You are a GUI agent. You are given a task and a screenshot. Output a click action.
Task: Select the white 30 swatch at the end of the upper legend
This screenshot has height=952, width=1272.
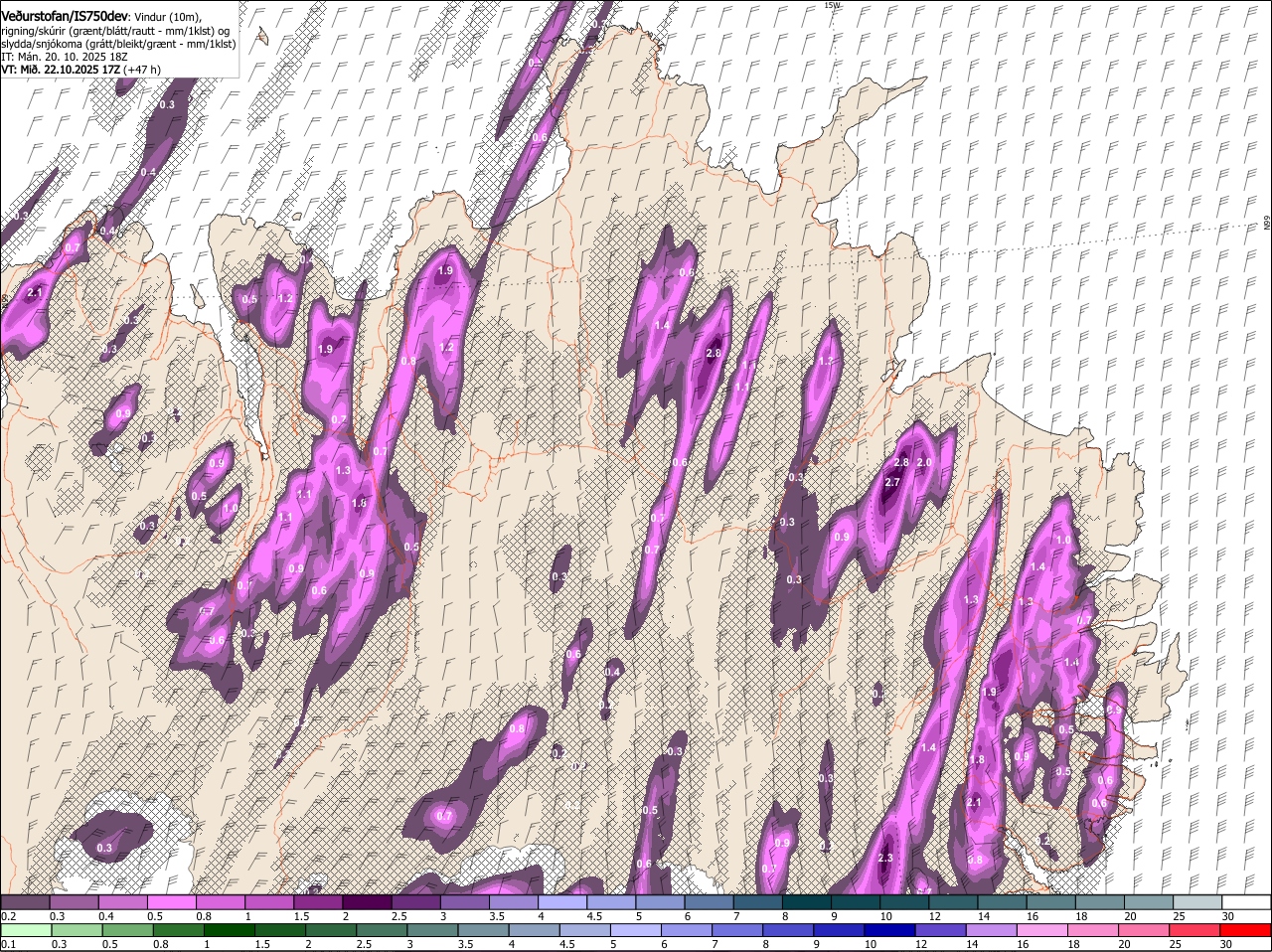(x=1246, y=901)
